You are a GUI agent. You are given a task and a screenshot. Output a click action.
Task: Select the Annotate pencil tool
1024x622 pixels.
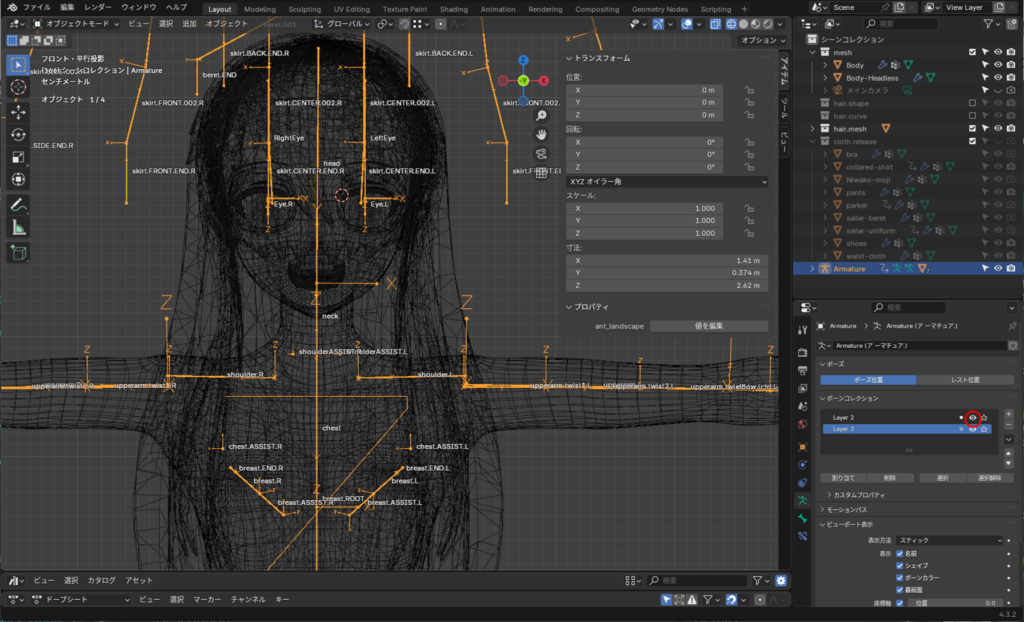(x=18, y=204)
